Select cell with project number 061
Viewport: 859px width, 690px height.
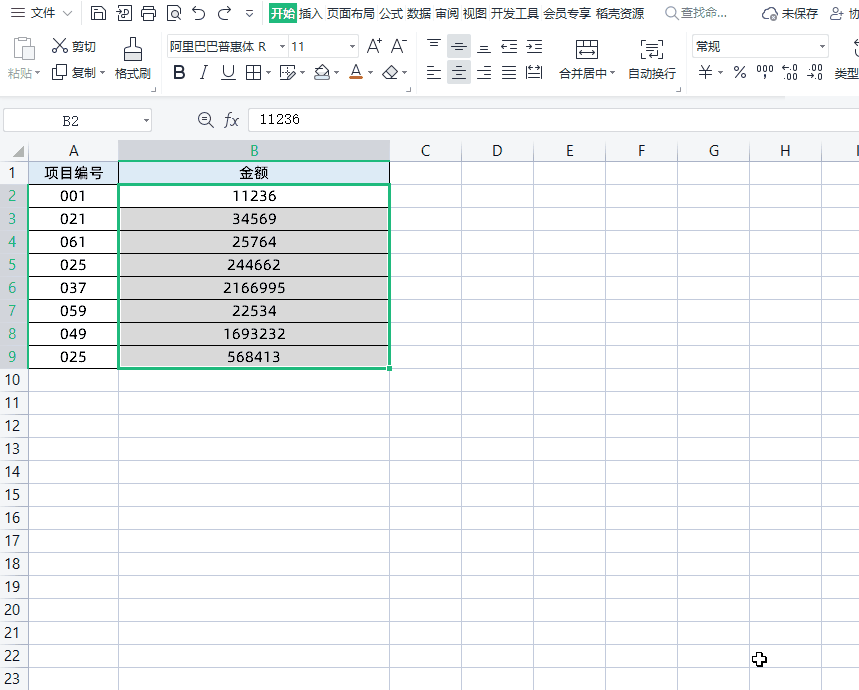click(73, 242)
